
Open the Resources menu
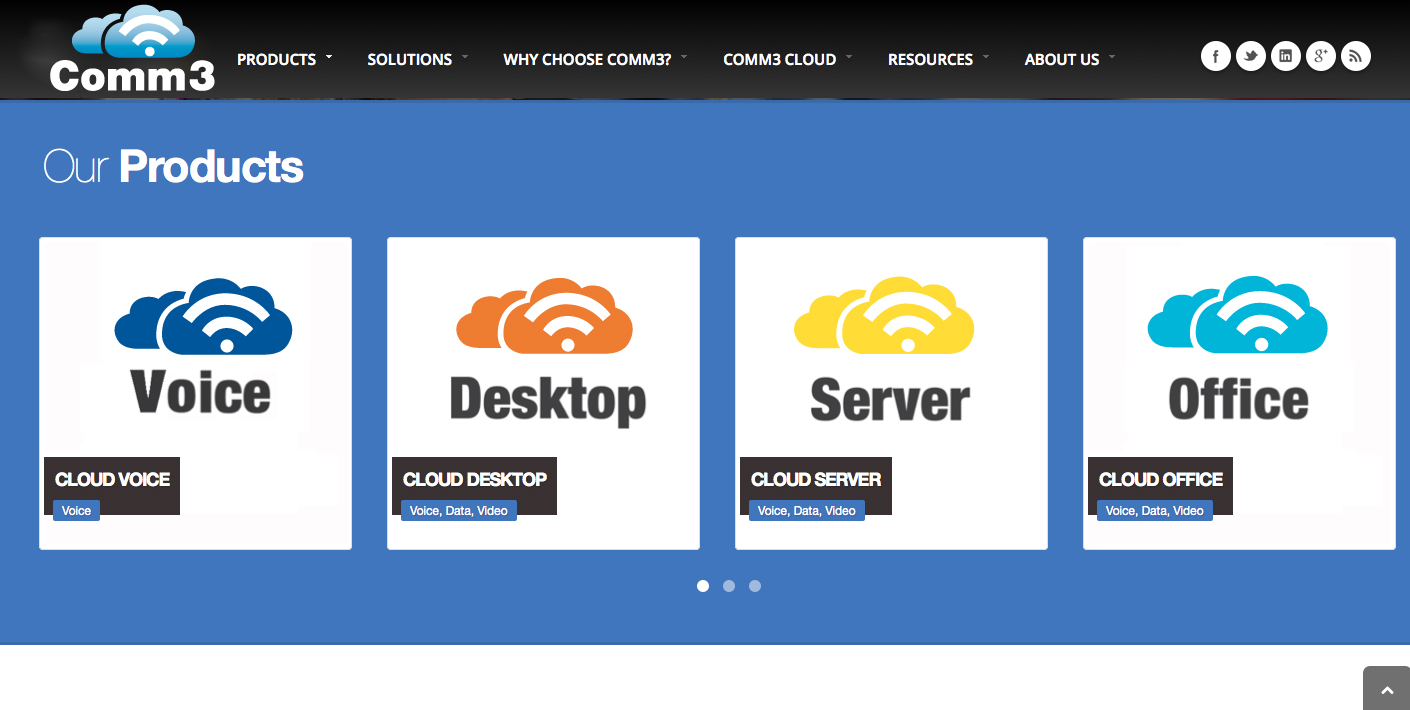click(x=930, y=59)
